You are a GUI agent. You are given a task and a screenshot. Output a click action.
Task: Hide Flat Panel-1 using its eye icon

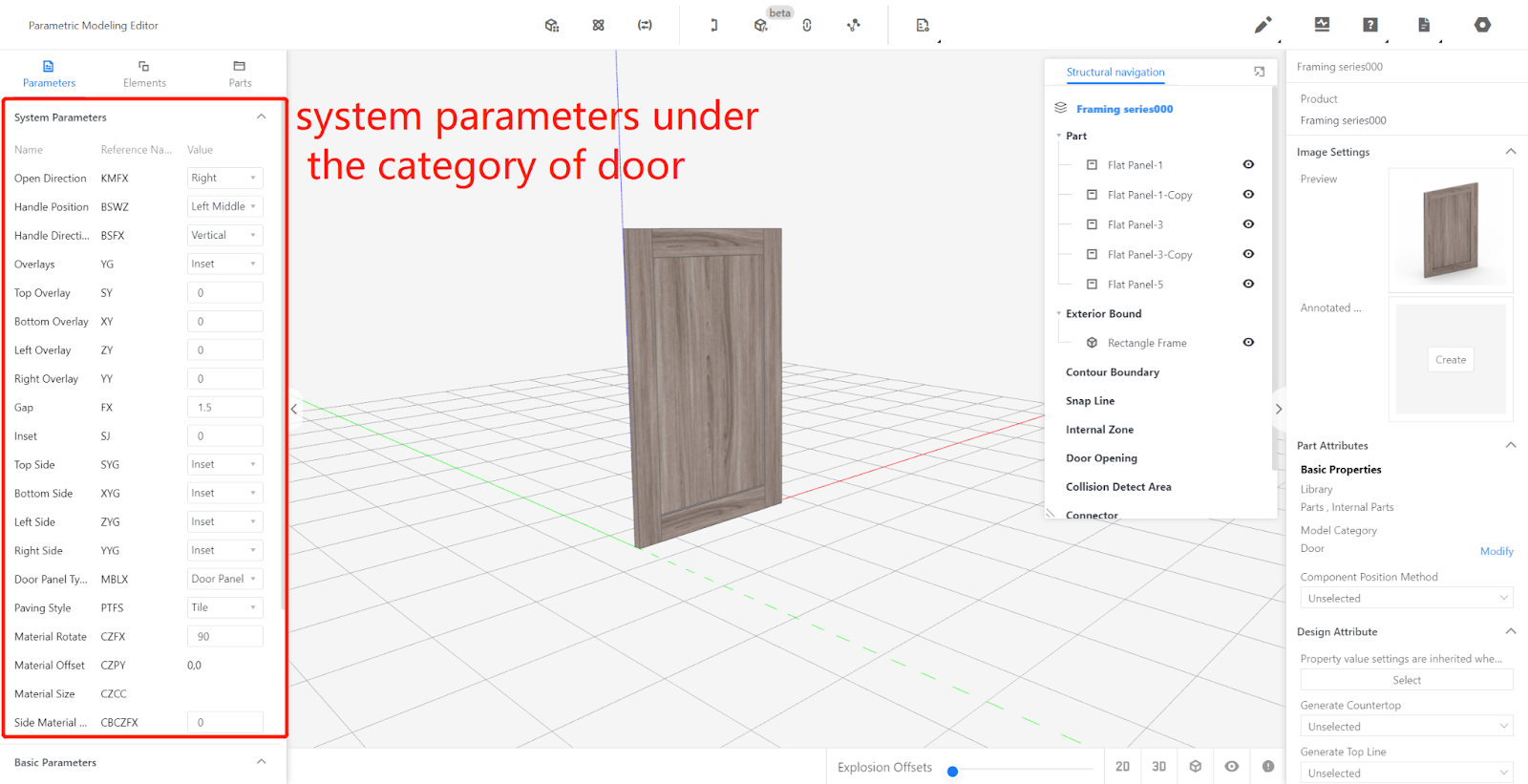pyautogui.click(x=1248, y=164)
